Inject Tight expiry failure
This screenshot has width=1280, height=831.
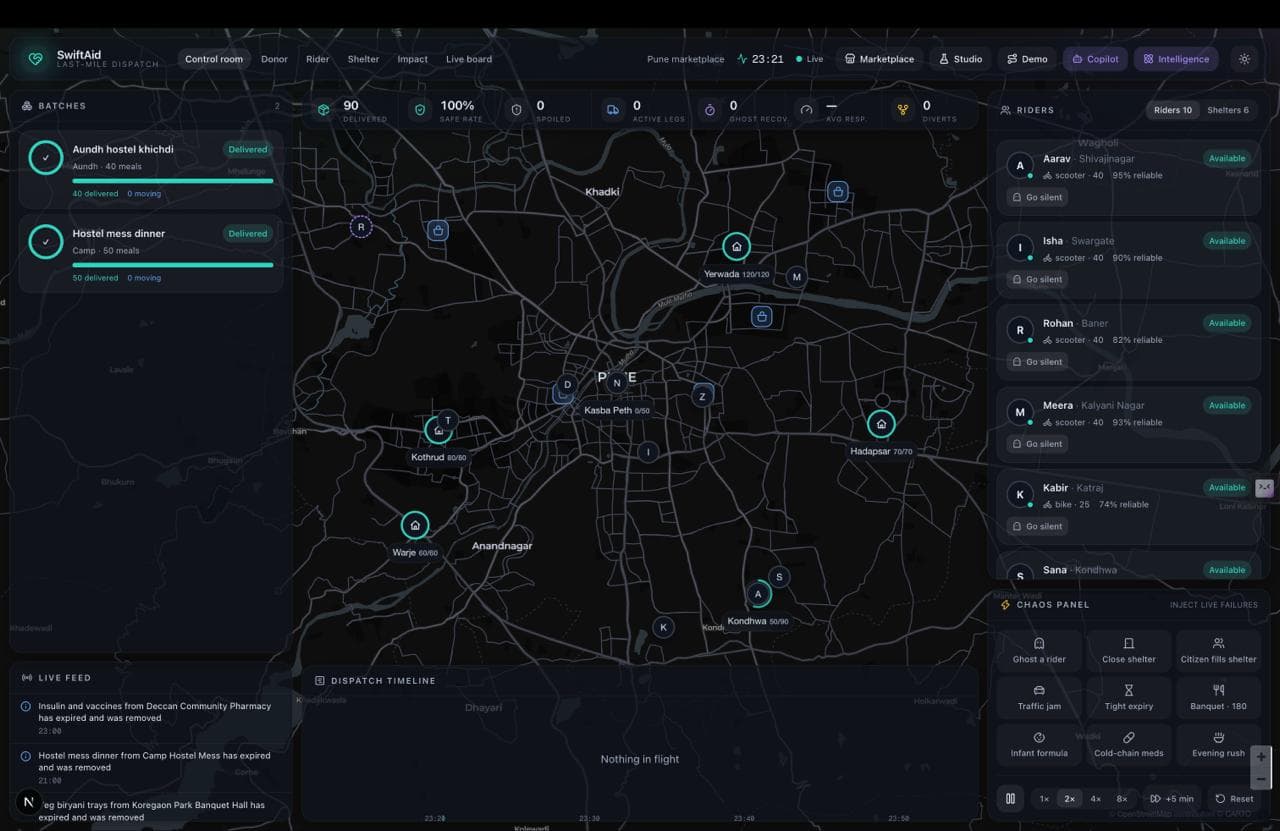(1129, 697)
